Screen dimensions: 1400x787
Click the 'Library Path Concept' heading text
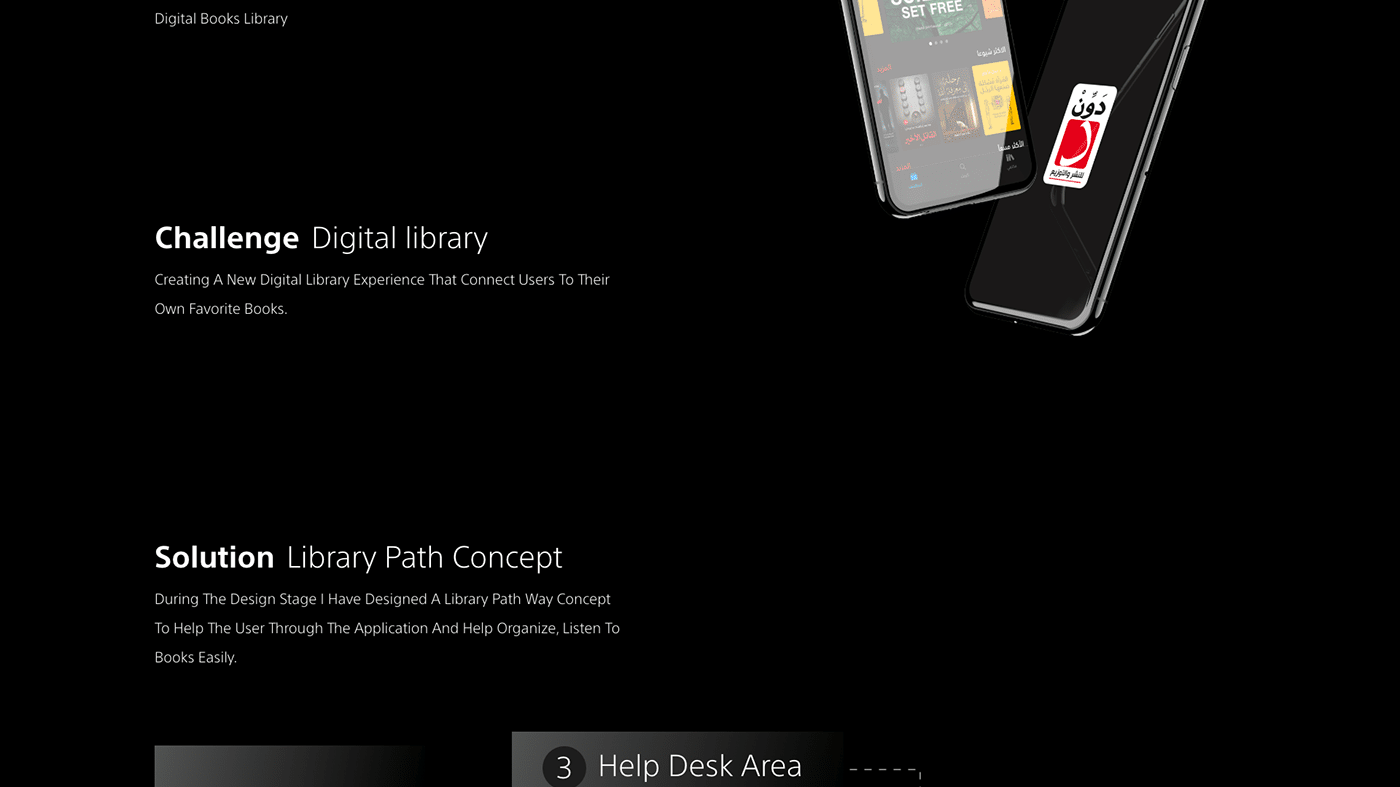[425, 557]
